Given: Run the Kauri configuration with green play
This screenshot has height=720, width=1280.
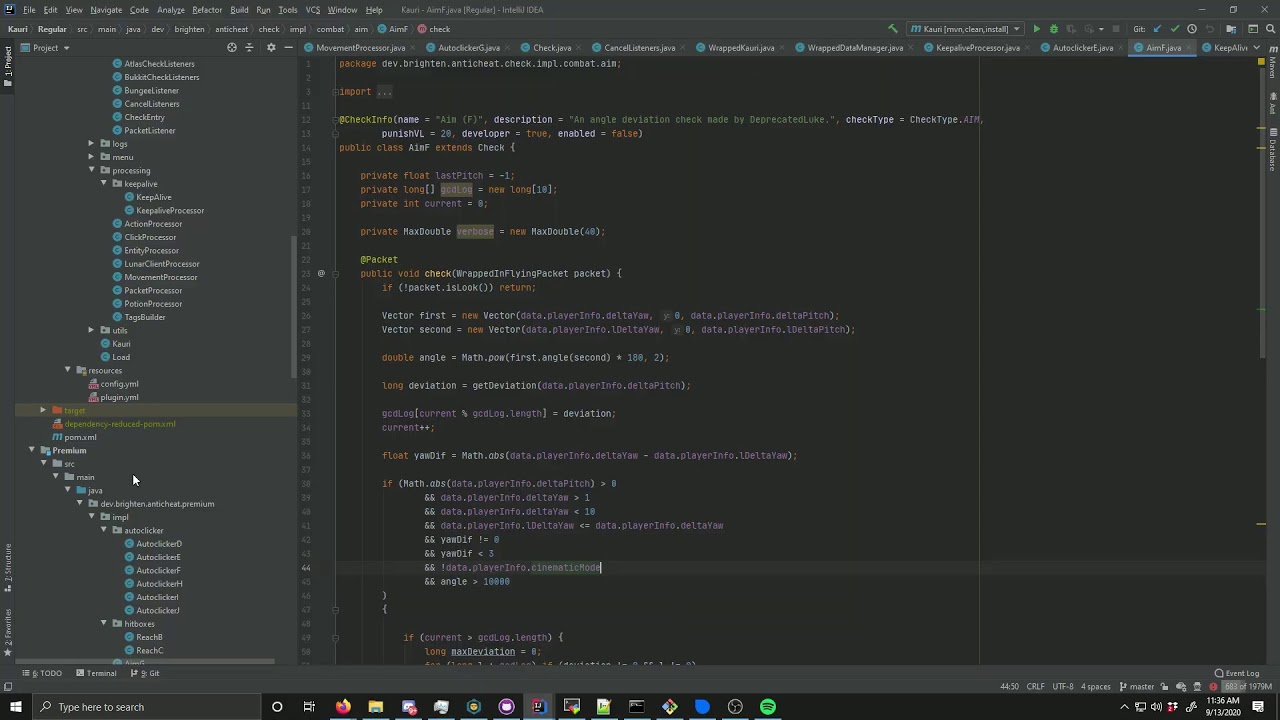Looking at the screenshot, I should [1036, 29].
